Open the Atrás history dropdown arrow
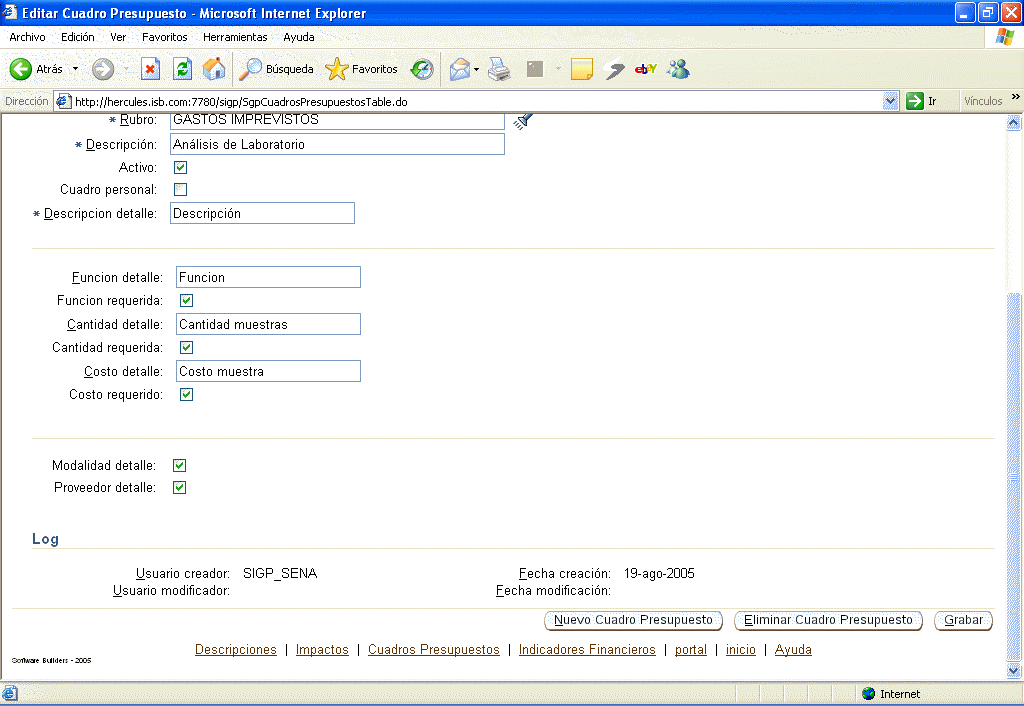1024x706 pixels. coord(75,69)
